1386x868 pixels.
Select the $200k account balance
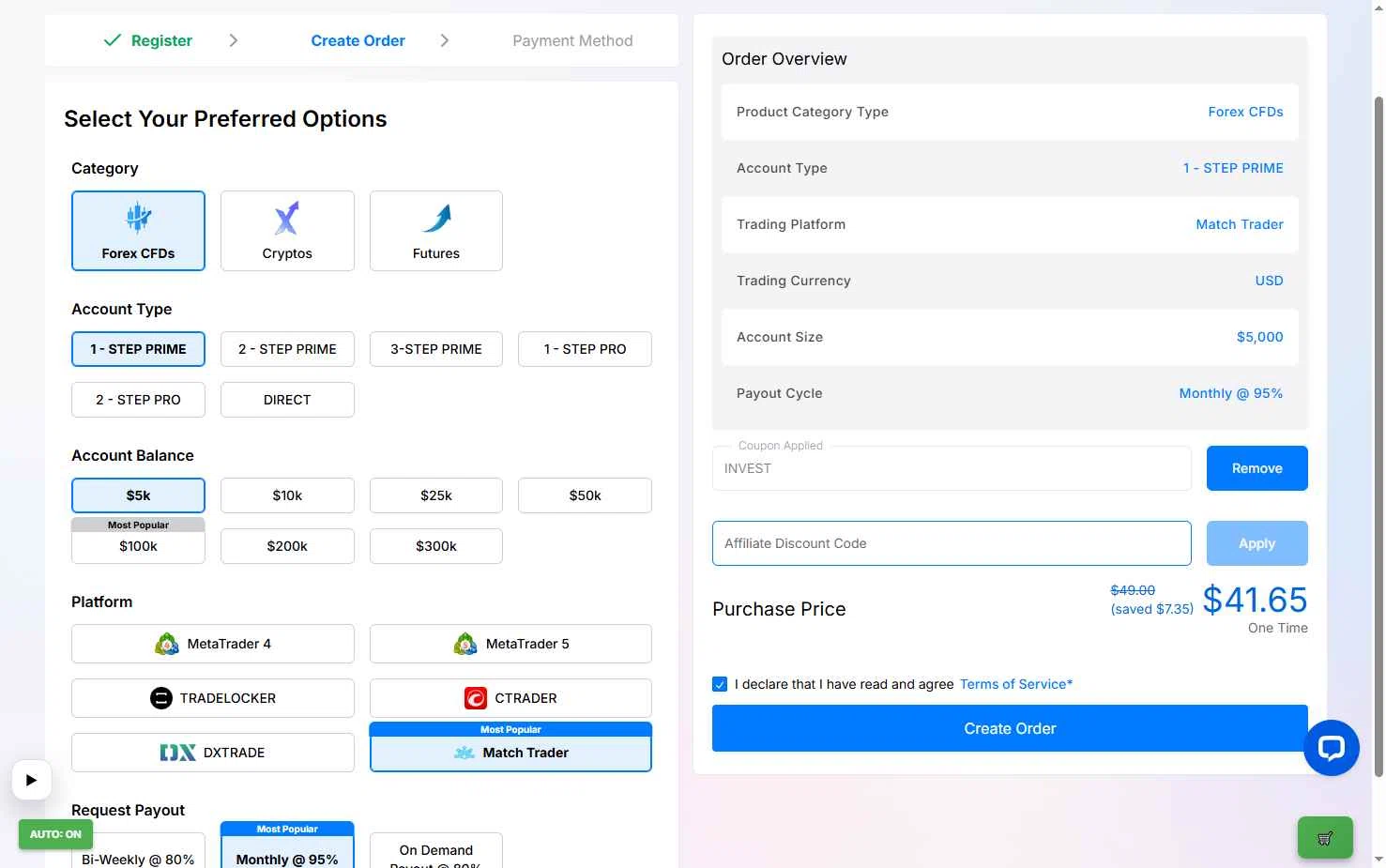pyautogui.click(x=287, y=546)
